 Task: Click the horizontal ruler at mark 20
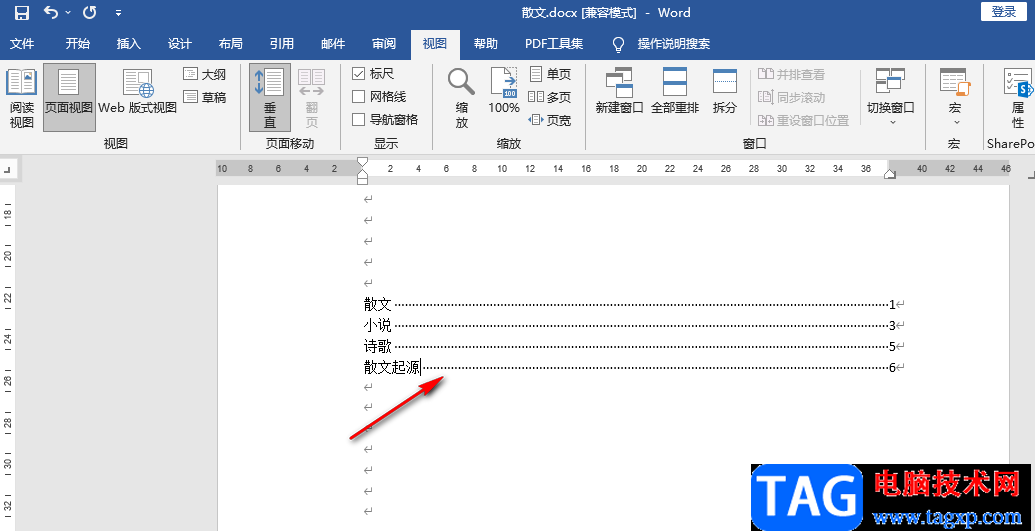pos(642,169)
